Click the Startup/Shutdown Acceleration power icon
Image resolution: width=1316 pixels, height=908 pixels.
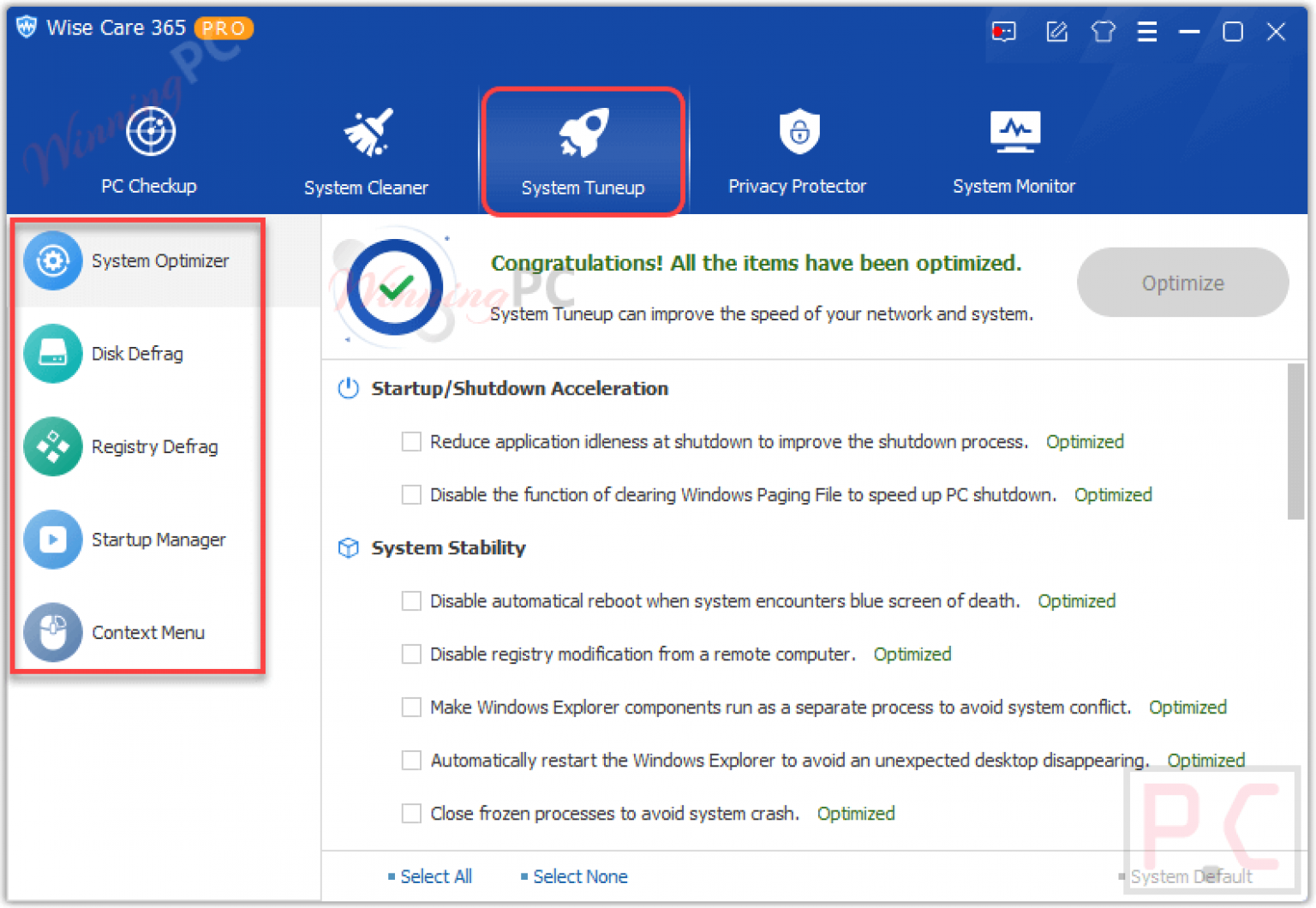coord(348,389)
